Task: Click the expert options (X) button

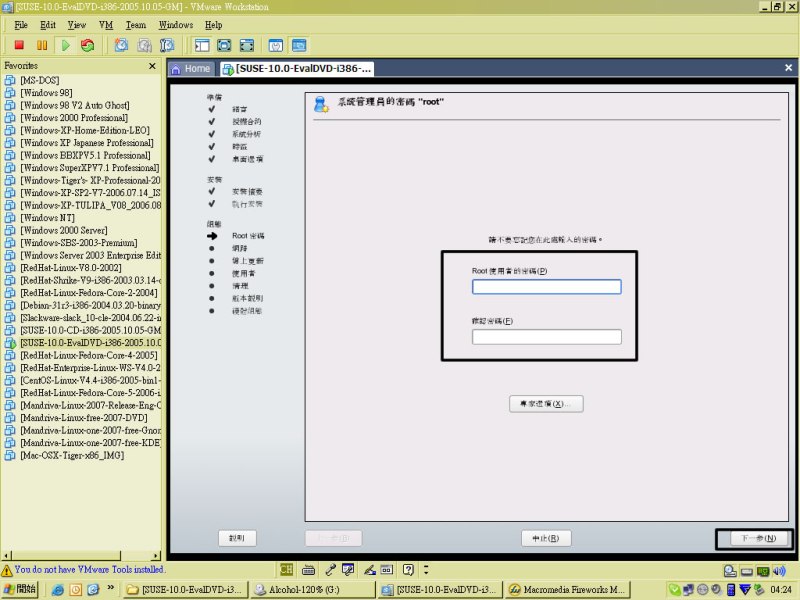Action: tap(546, 404)
